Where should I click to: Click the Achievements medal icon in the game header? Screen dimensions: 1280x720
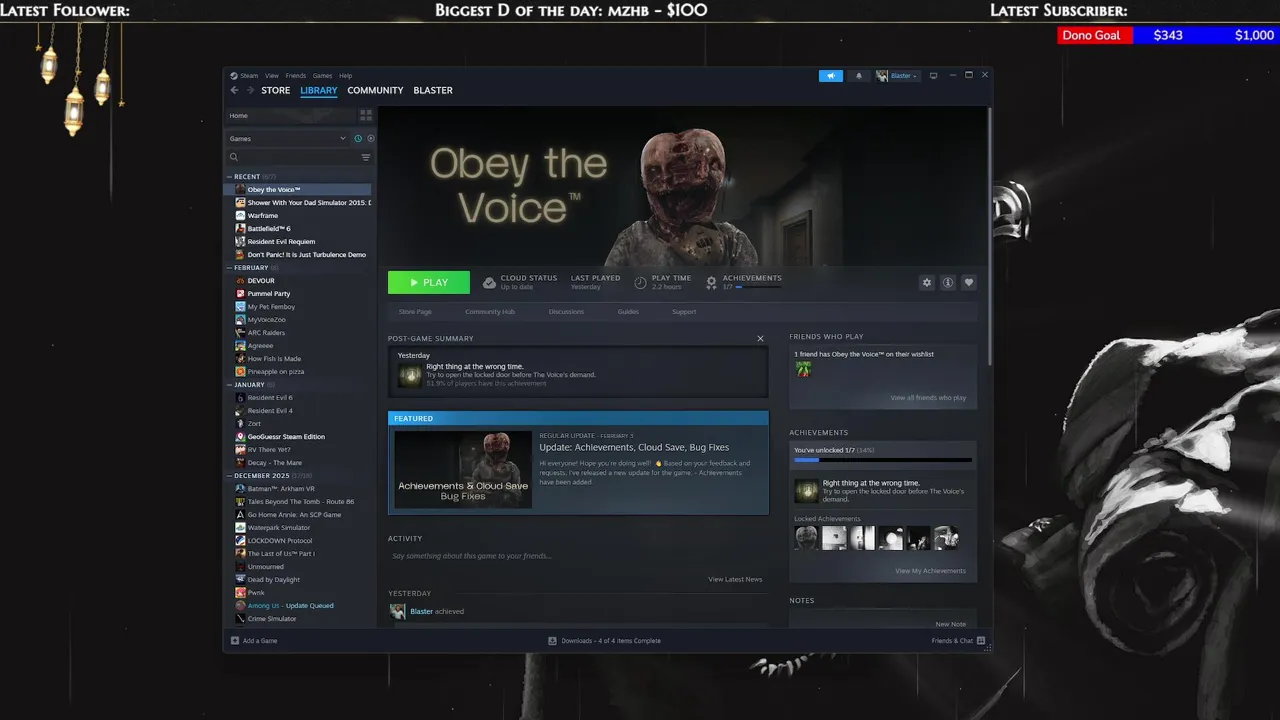tap(711, 283)
